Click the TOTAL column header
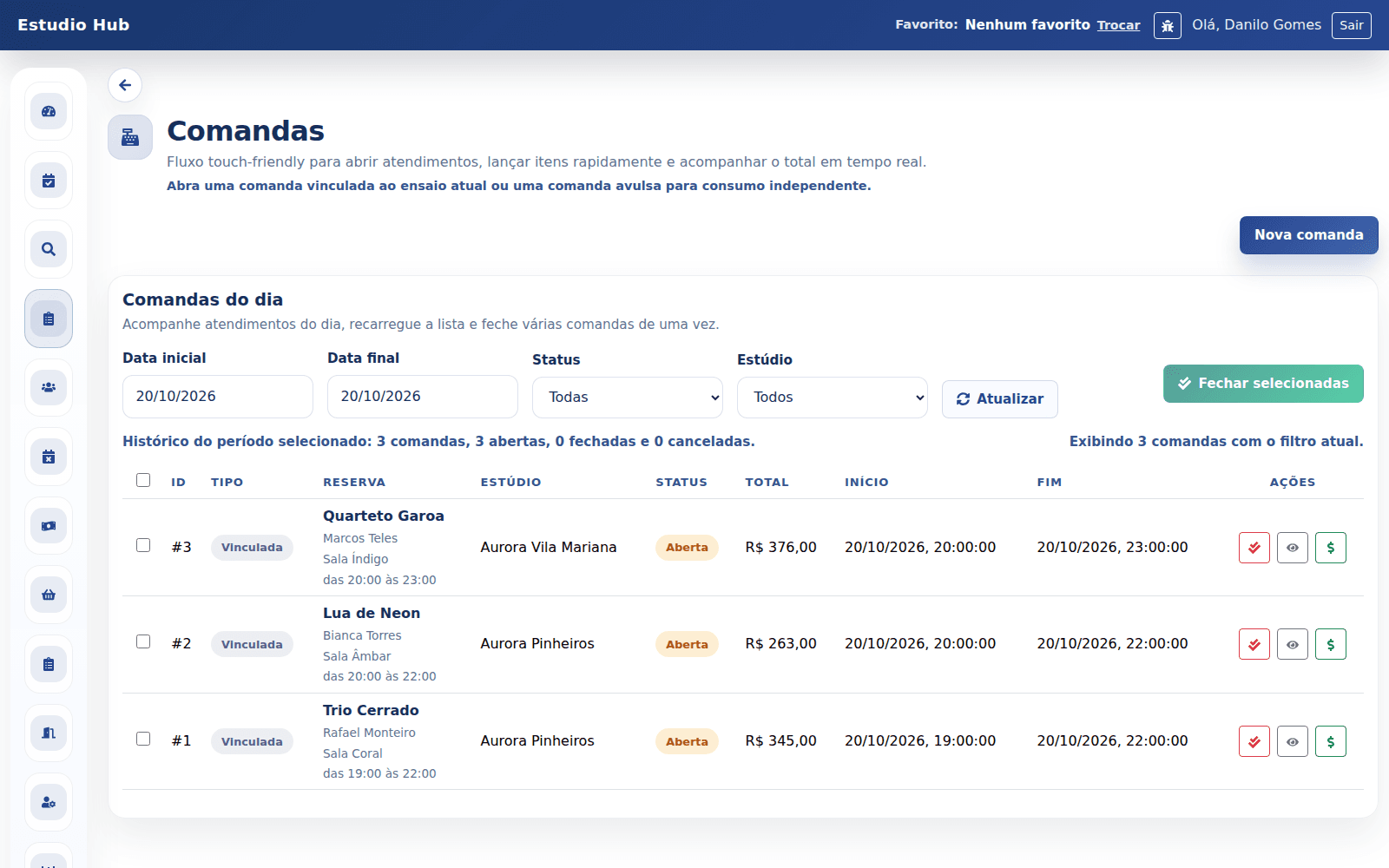 [x=767, y=483]
